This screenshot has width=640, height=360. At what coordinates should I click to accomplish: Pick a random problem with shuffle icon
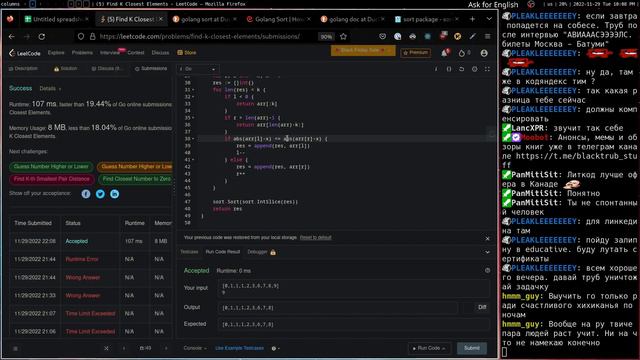click(x=106, y=348)
